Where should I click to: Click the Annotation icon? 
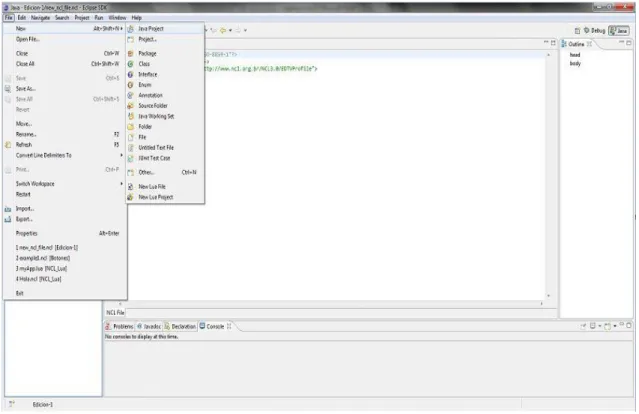click(x=131, y=95)
